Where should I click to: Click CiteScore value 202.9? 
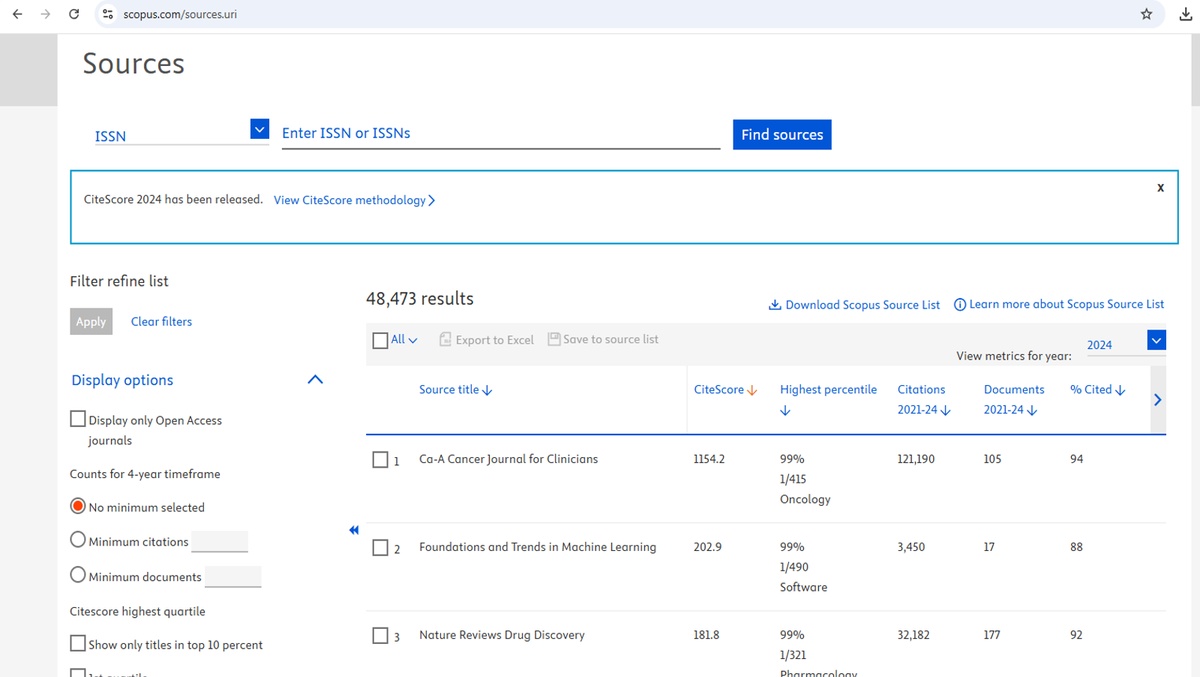[x=707, y=547]
